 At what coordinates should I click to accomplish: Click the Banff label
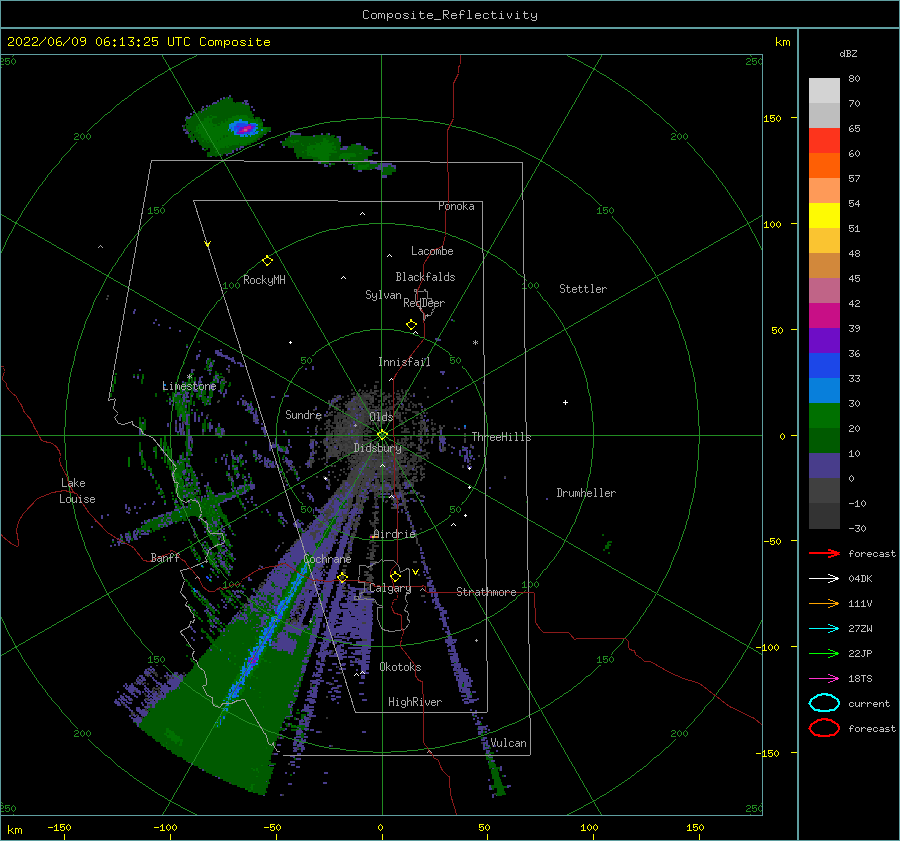click(165, 557)
